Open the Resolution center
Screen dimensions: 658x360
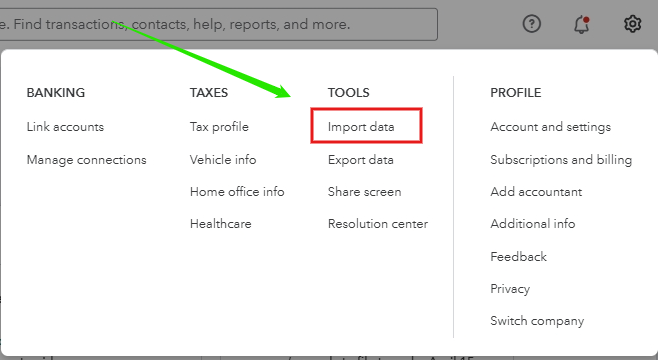coord(378,224)
